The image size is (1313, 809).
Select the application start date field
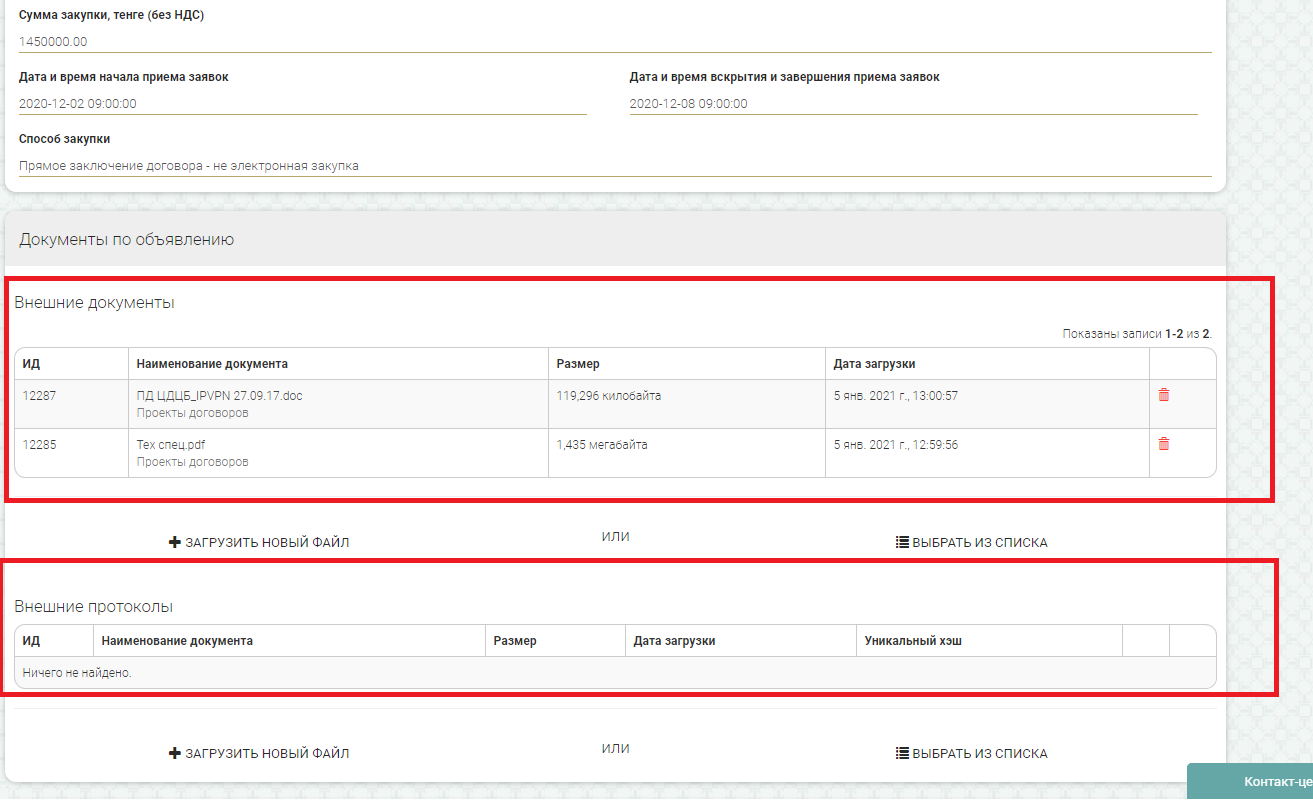[302, 104]
